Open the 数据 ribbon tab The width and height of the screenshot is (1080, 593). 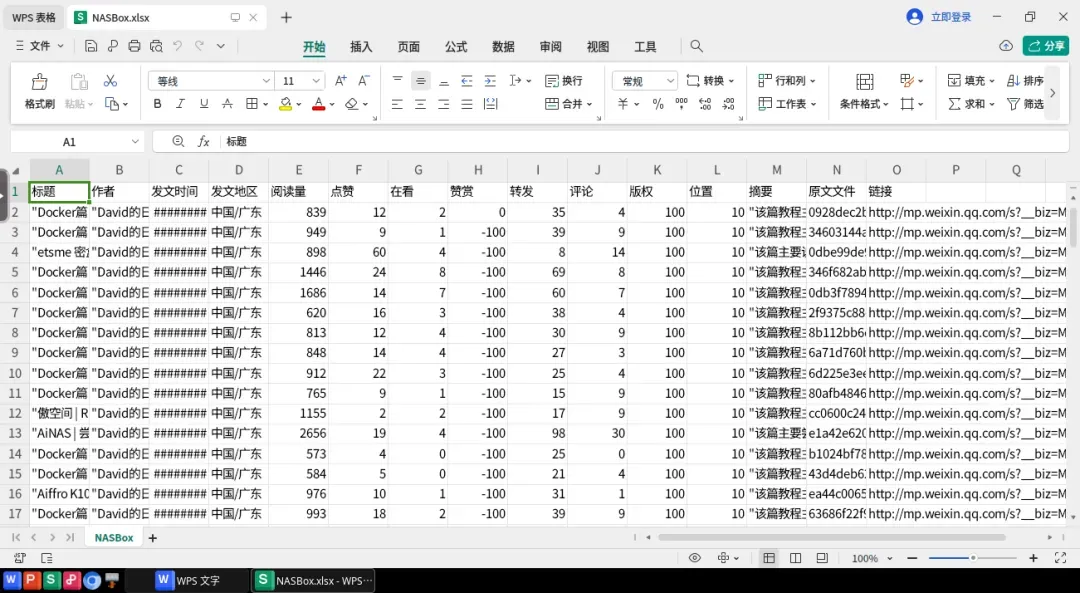pos(503,47)
